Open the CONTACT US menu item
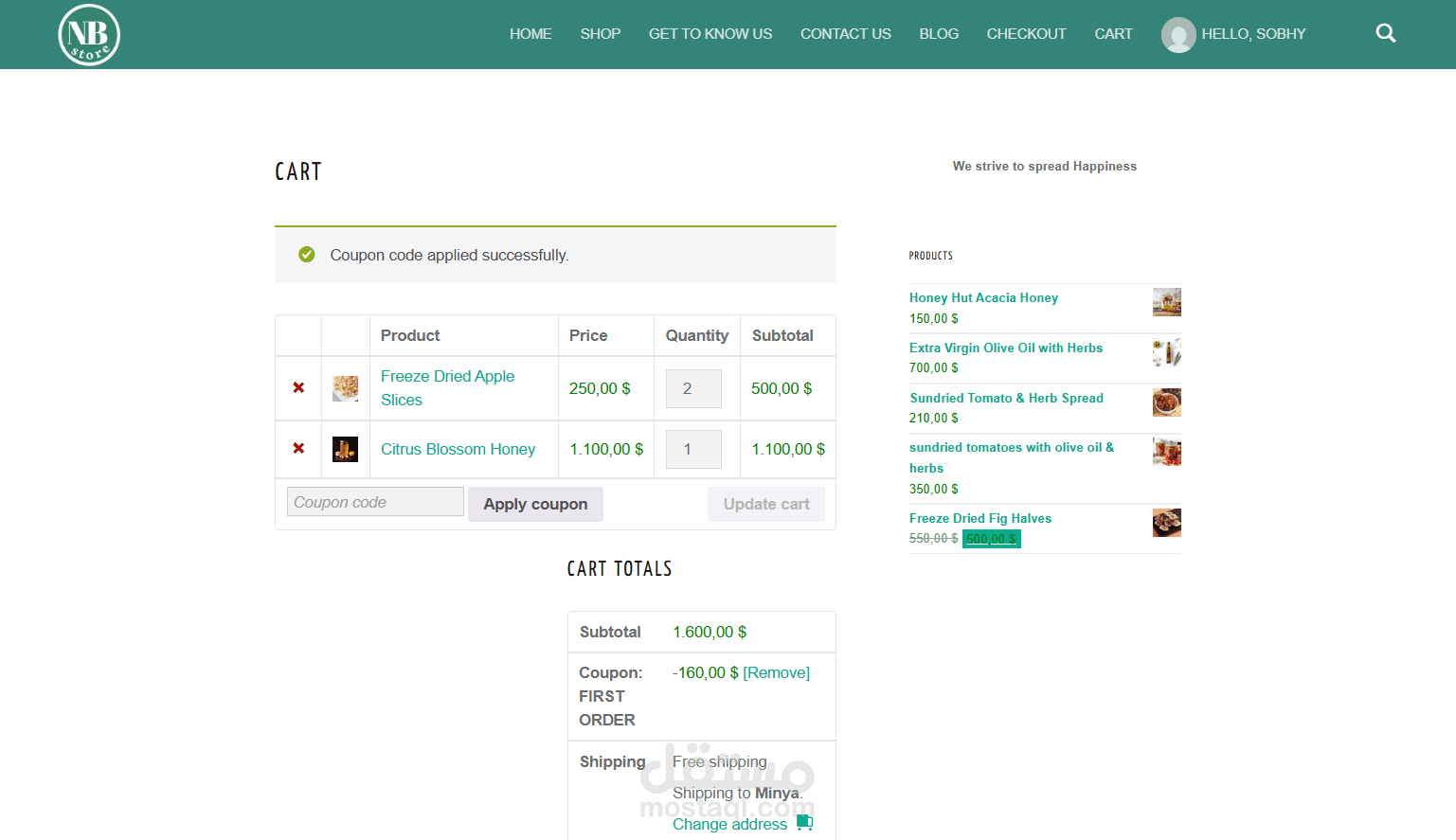This screenshot has height=840, width=1456. pyautogui.click(x=846, y=34)
